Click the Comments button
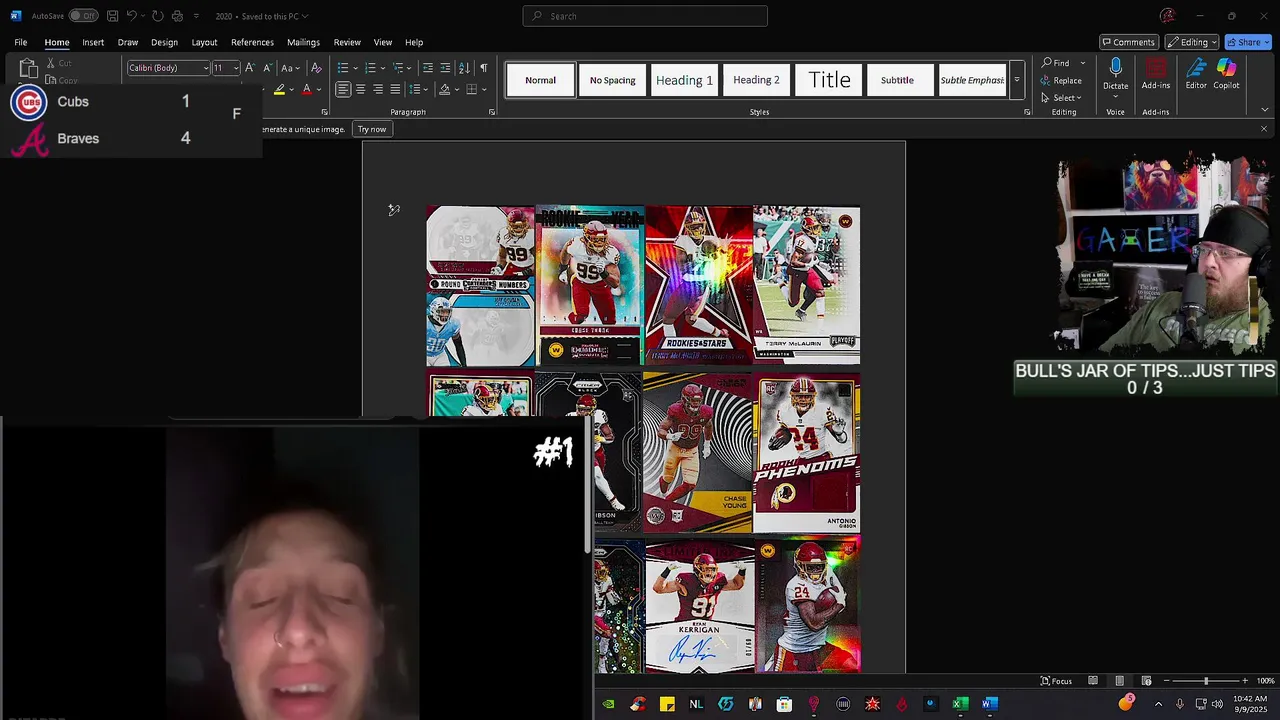 click(1129, 42)
